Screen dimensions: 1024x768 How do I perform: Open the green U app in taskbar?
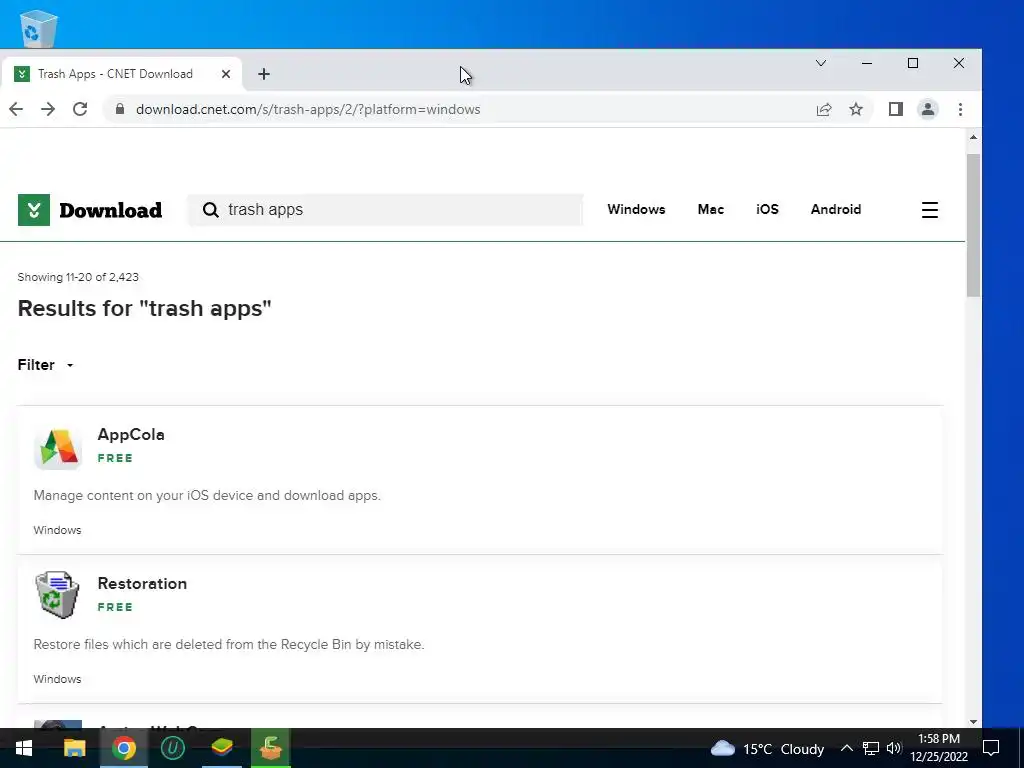(x=172, y=748)
